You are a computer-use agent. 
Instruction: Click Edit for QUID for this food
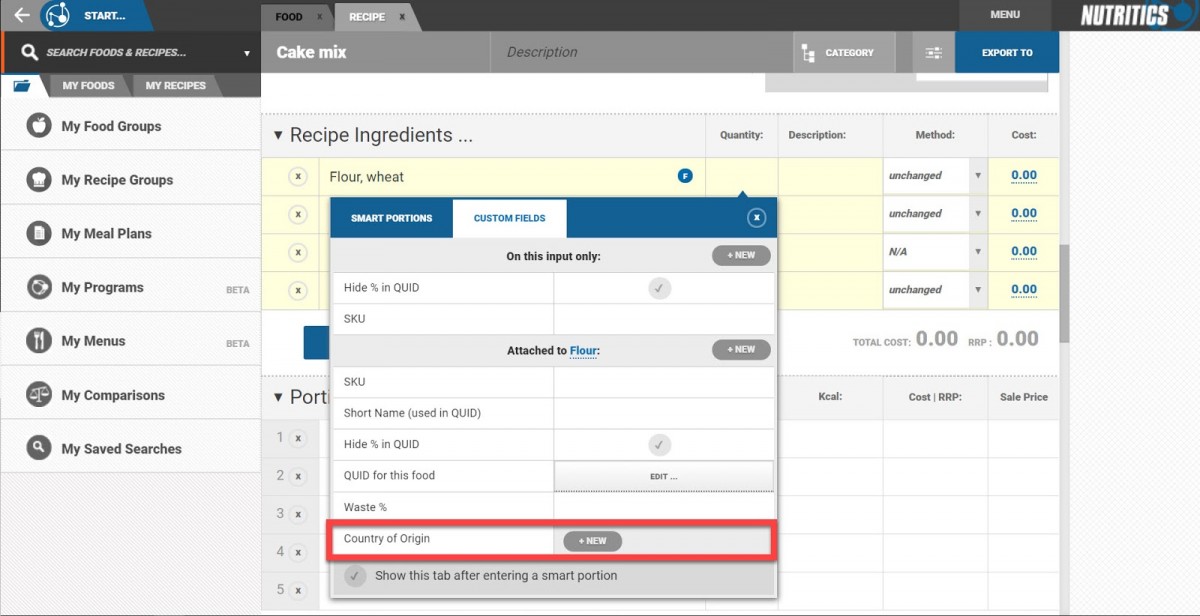[x=663, y=476]
